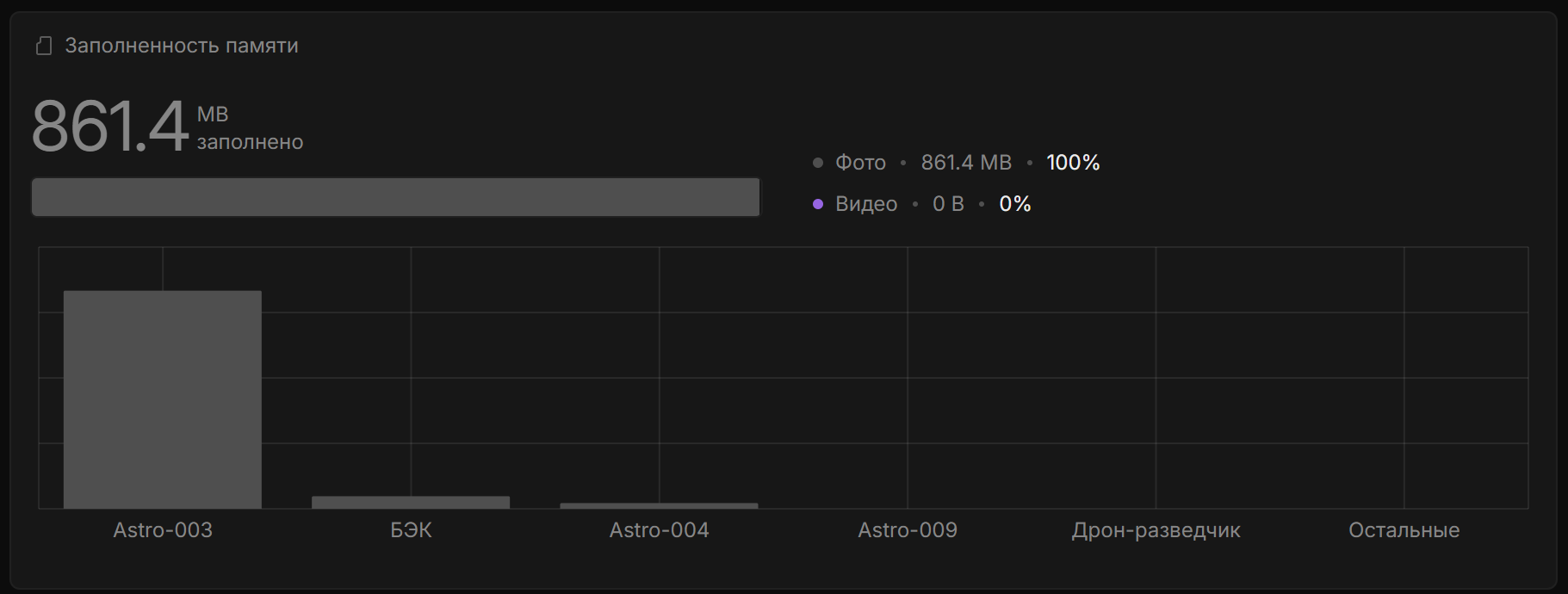The image size is (1568, 594).
Task: Click the thin Astro-004 chart bar
Action: pyautogui.click(x=659, y=505)
